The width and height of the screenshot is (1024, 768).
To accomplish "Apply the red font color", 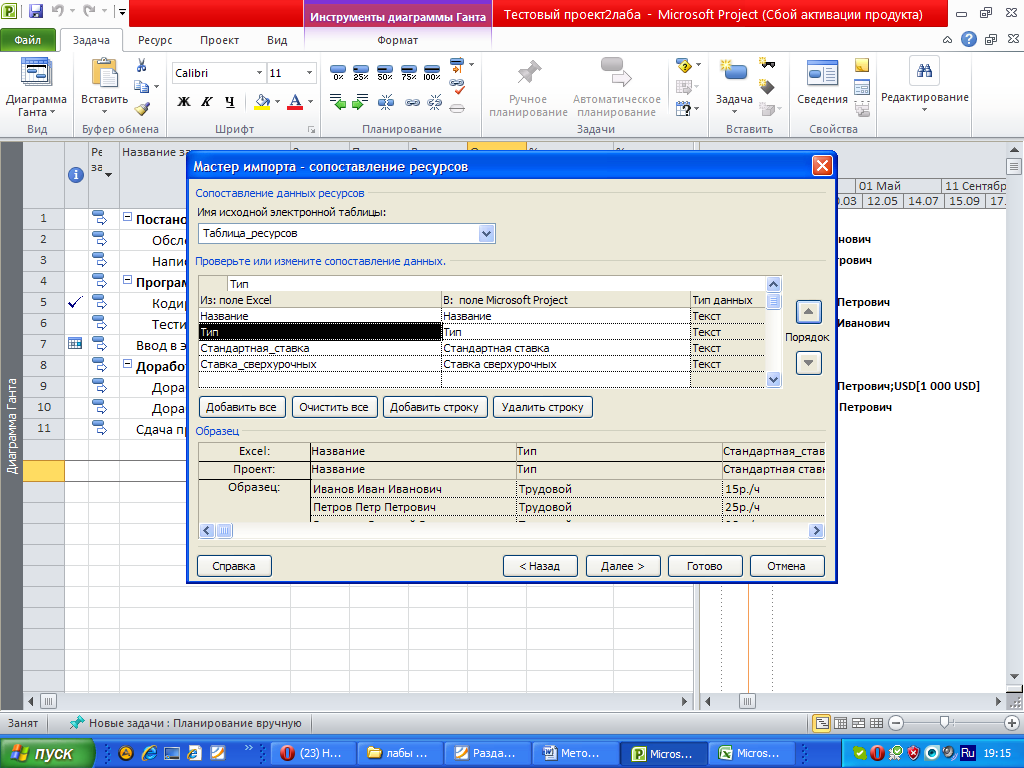I will click(295, 102).
